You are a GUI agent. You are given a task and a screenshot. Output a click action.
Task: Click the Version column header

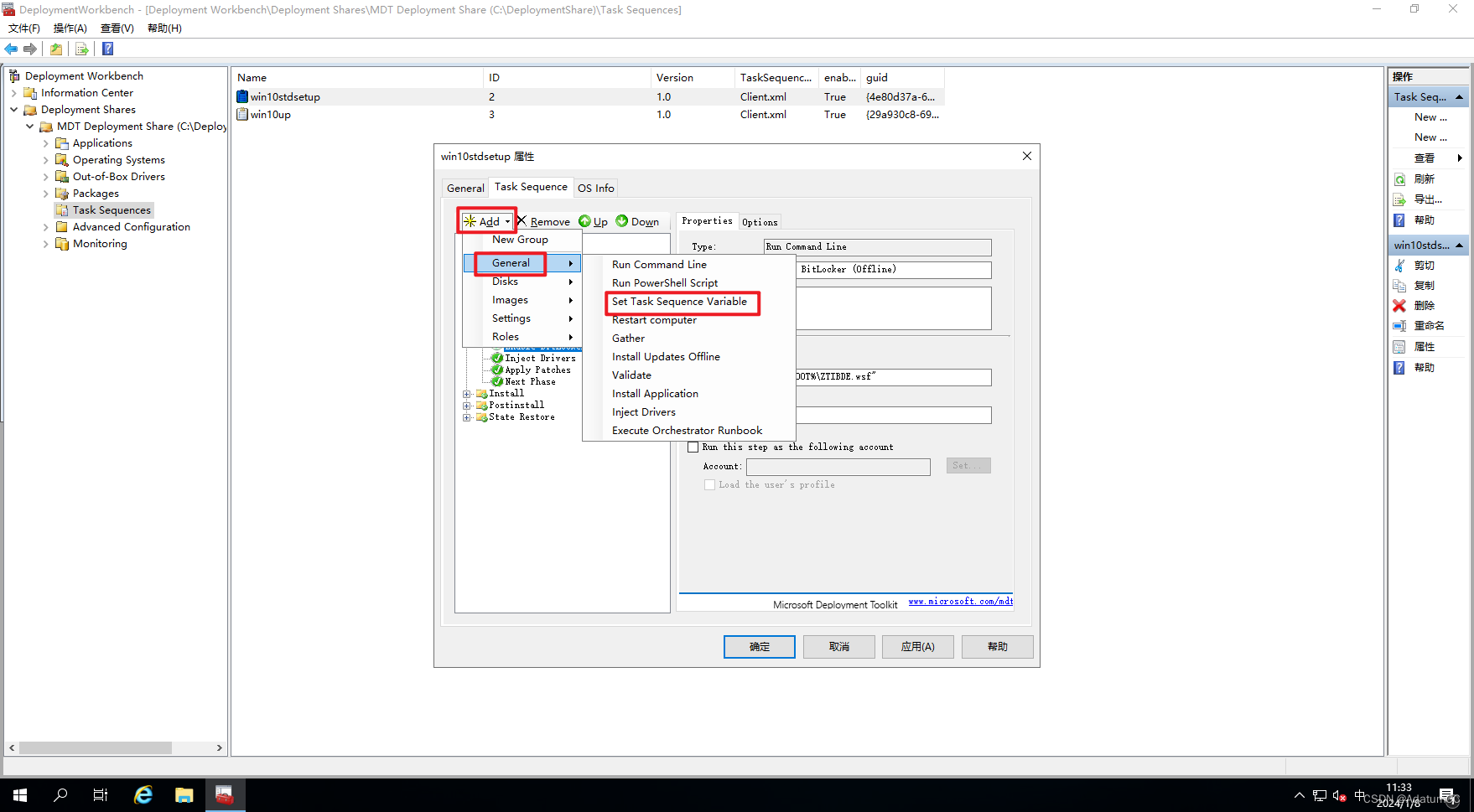pyautogui.click(x=693, y=78)
